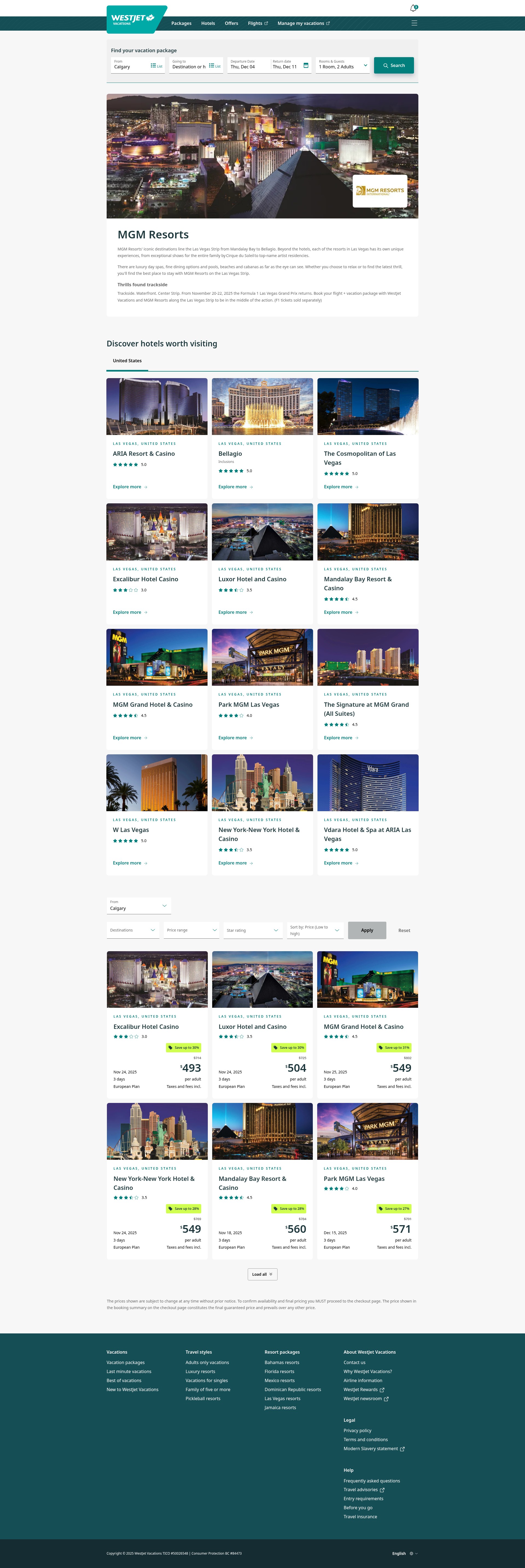
Task: Open Explore more for Park MGM Las Vegas
Action: pyautogui.click(x=236, y=738)
